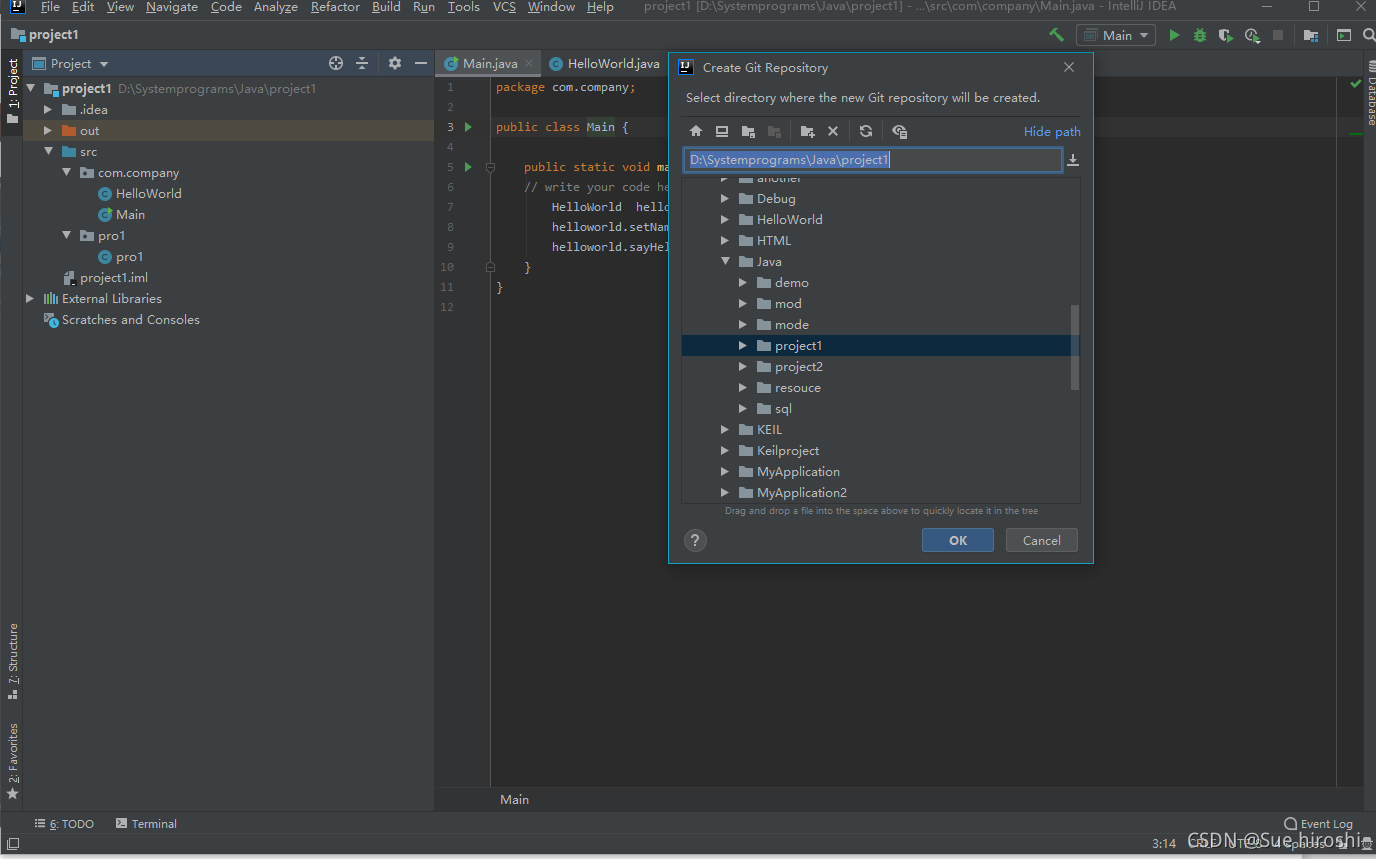Click Collapse All icon in Project panel
Screen dimensions: 1376x859
[x=362, y=63]
